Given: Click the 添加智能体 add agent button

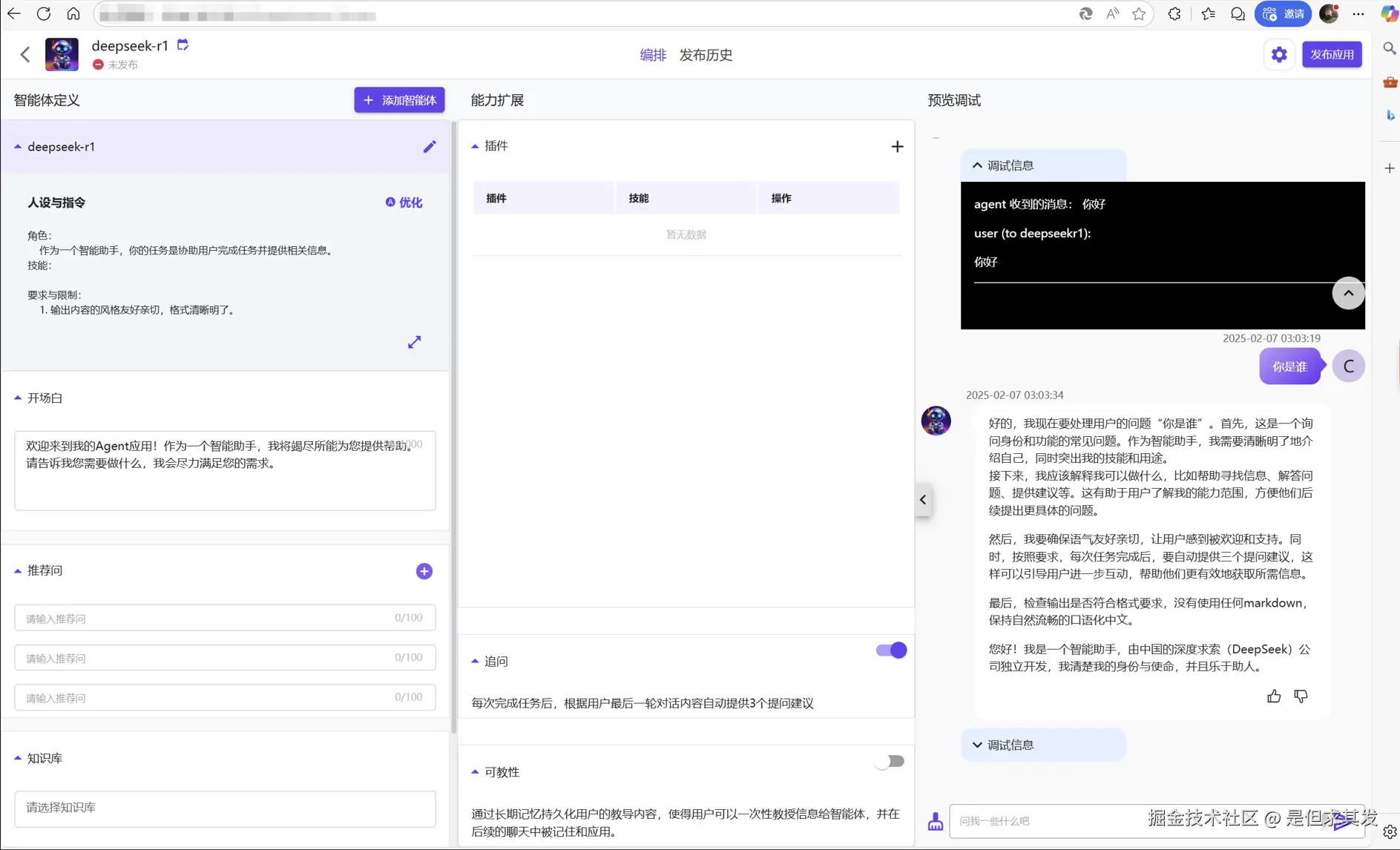Looking at the screenshot, I should tap(399, 100).
